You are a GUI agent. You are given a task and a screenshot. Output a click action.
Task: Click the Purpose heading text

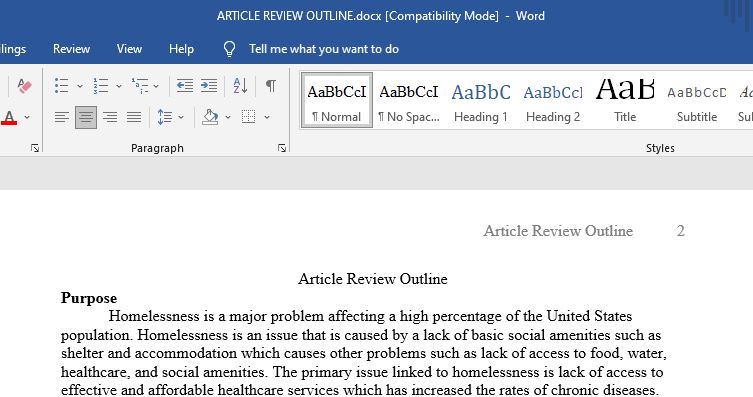89,298
